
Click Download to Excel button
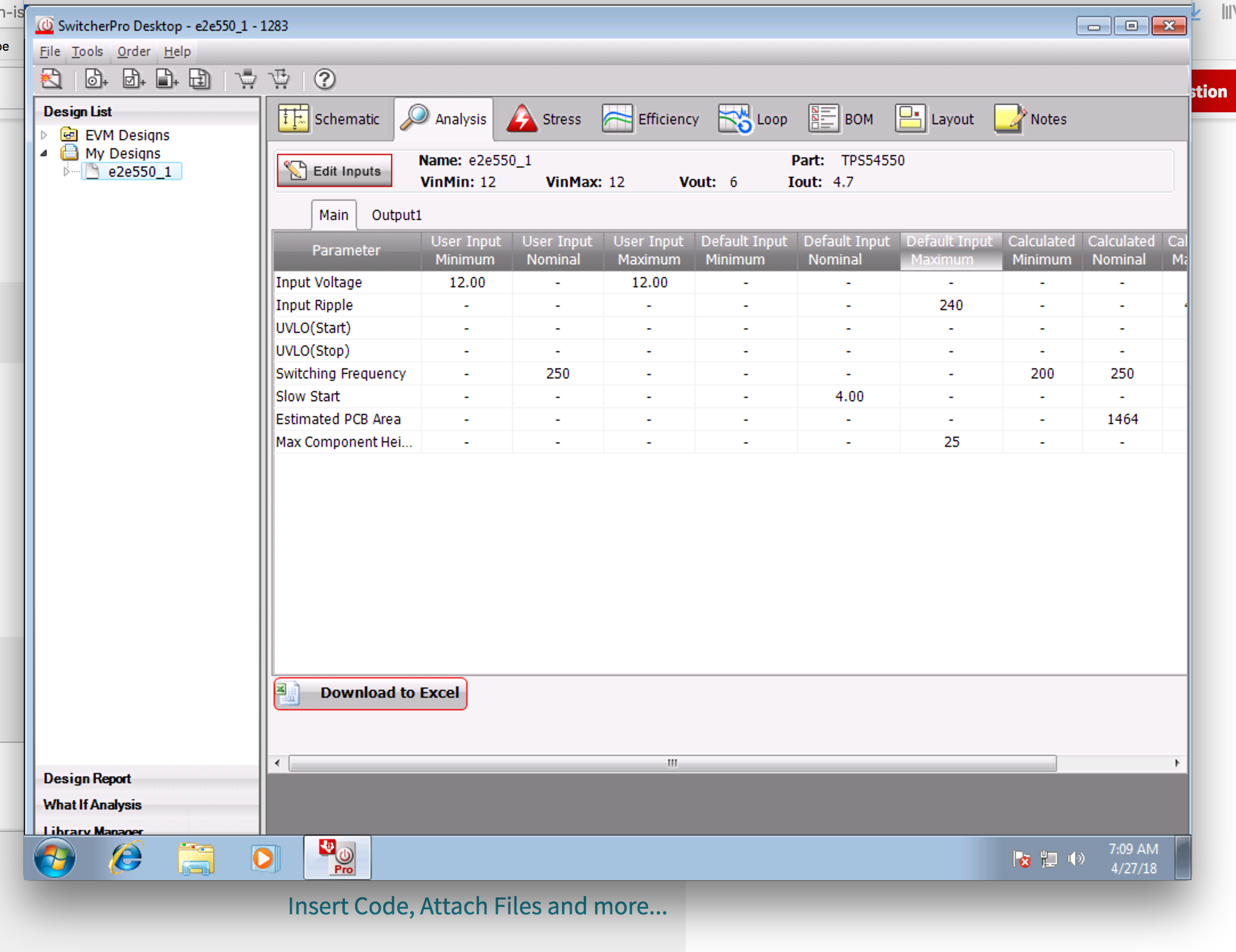pos(371,693)
